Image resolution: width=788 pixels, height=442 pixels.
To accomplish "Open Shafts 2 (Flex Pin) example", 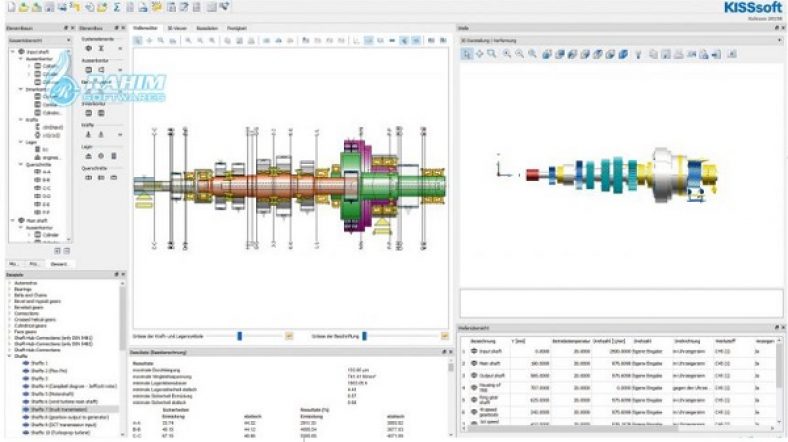I will (49, 371).
